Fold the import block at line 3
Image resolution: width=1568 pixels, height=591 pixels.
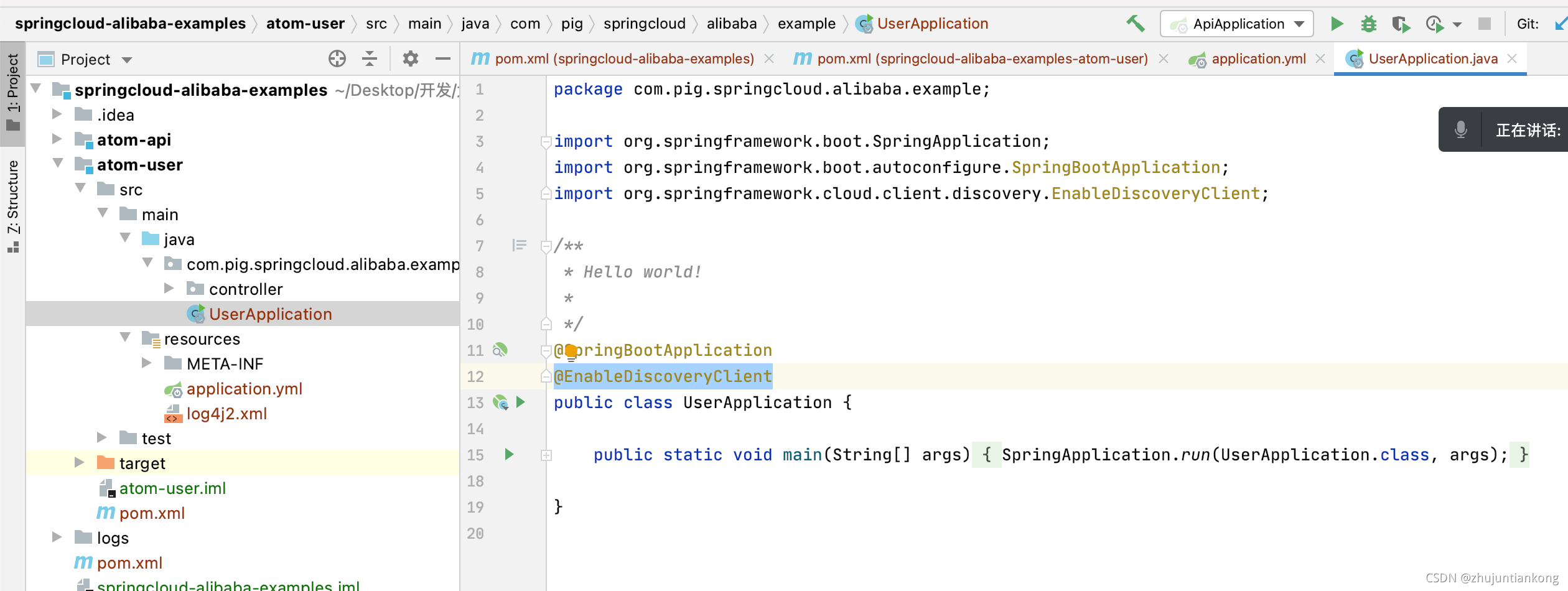(x=546, y=142)
